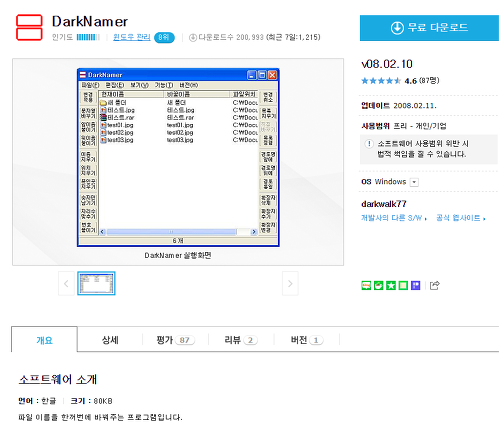
Task: Click the red DarkNamer logo icon
Action: click(x=29, y=27)
